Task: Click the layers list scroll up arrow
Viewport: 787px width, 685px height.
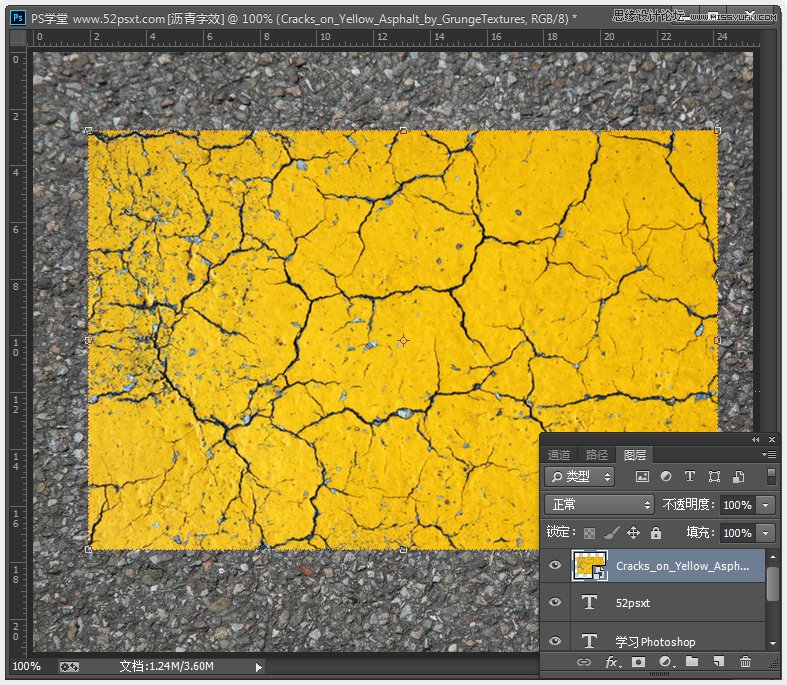Action: click(x=772, y=557)
